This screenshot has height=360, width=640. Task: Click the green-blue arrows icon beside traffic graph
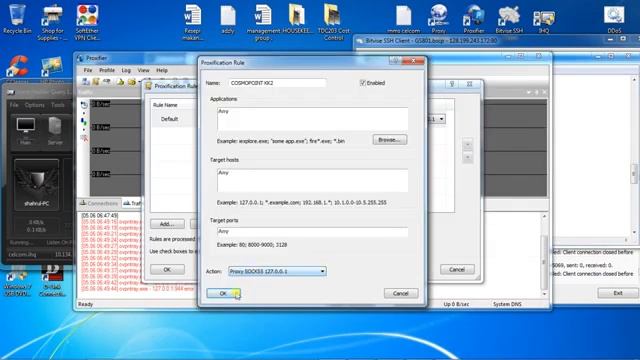(x=84, y=122)
